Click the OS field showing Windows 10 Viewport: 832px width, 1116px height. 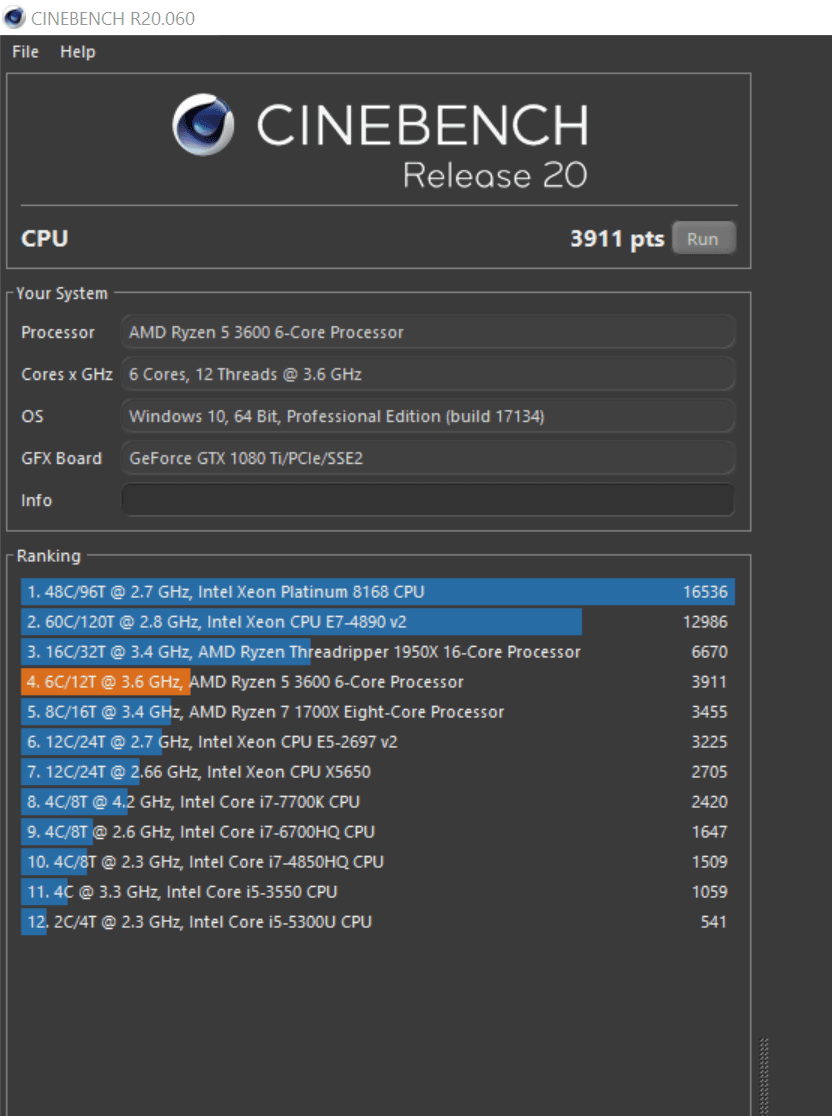[427, 416]
